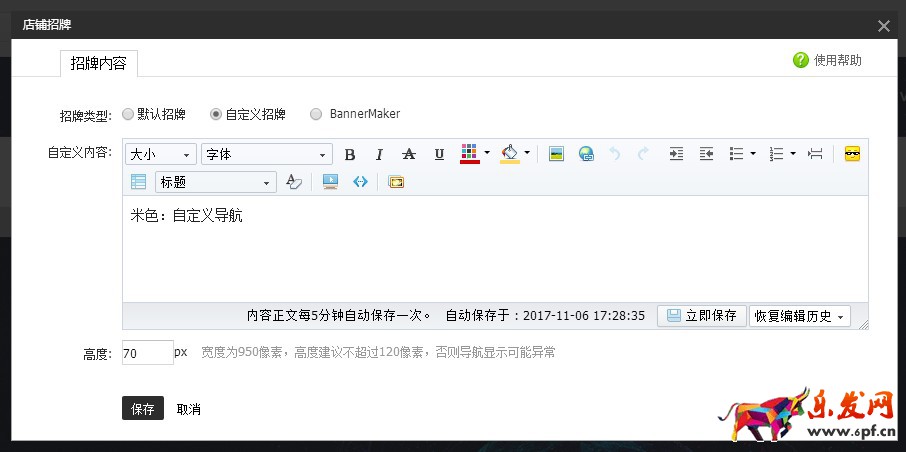Apply strikethrough formatting
Image resolution: width=906 pixels, height=452 pixels.
pyautogui.click(x=409, y=154)
